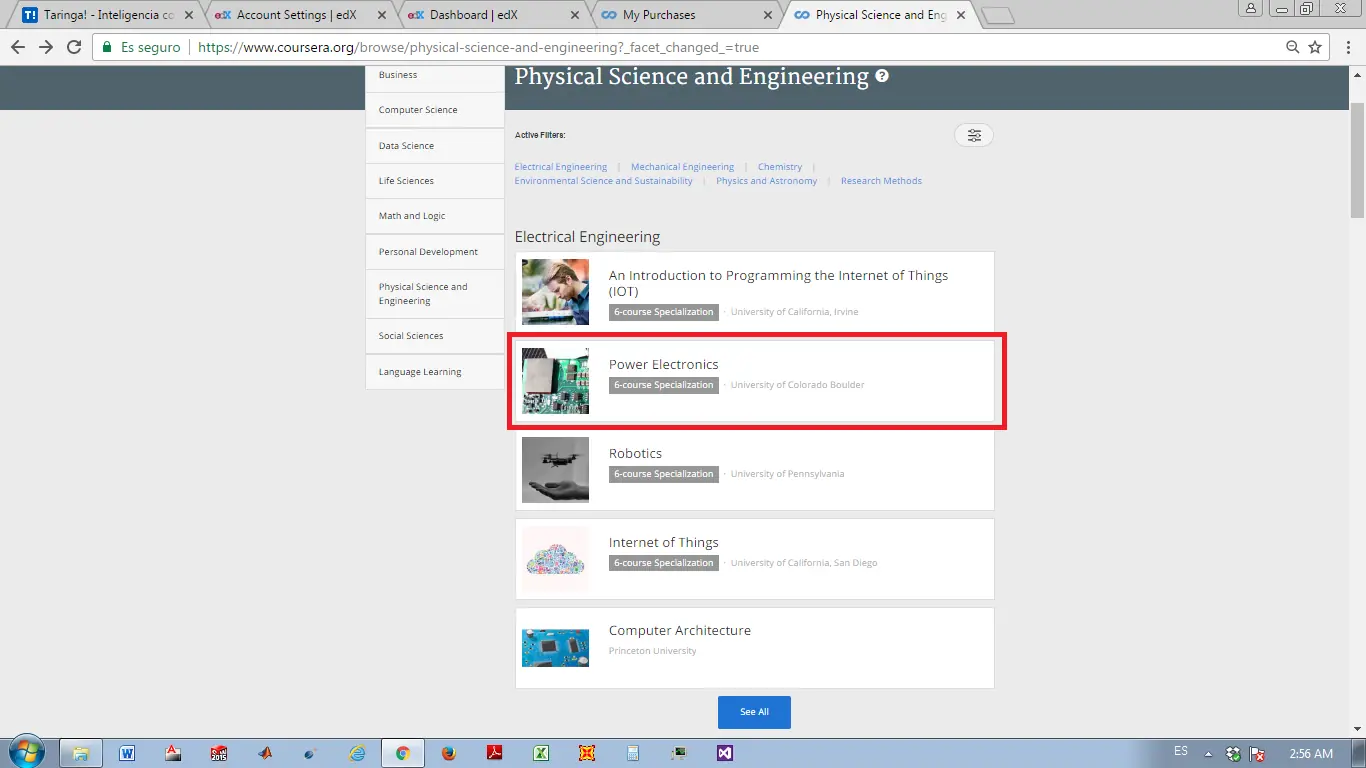1366x768 pixels.
Task: Open a new browser tab
Action: pos(998,15)
